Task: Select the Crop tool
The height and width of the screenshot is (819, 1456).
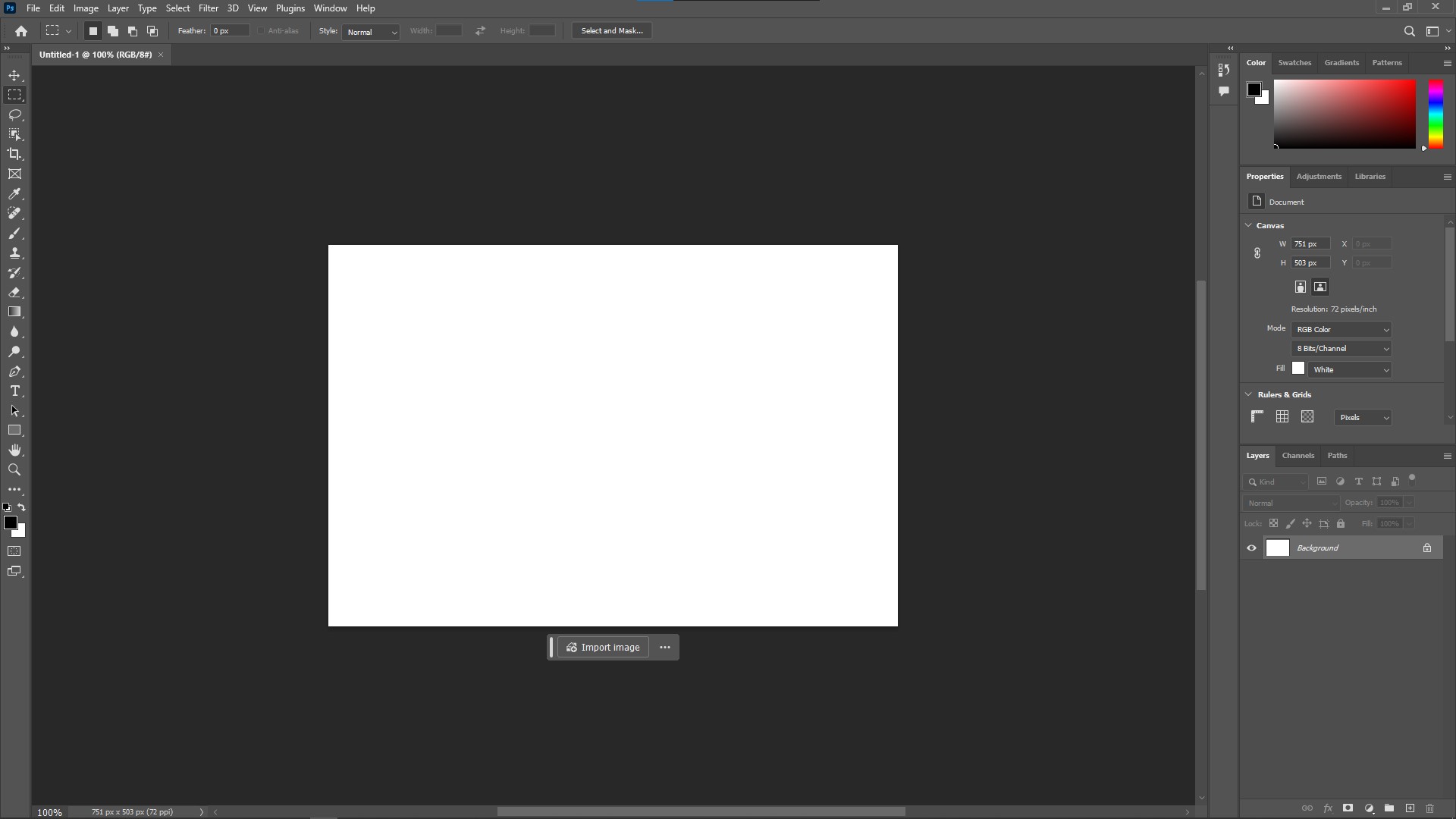Action: pyautogui.click(x=14, y=154)
